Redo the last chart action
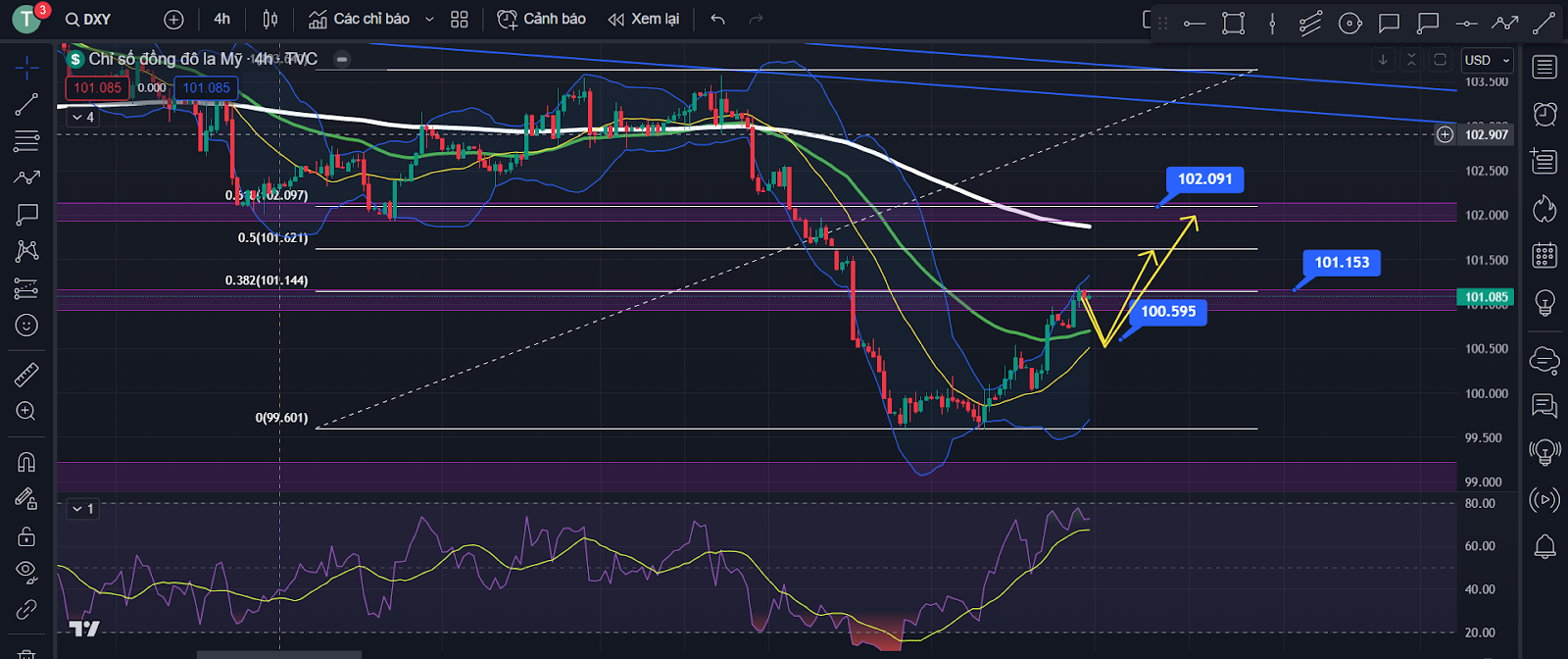The height and width of the screenshot is (659, 1568). point(756,19)
